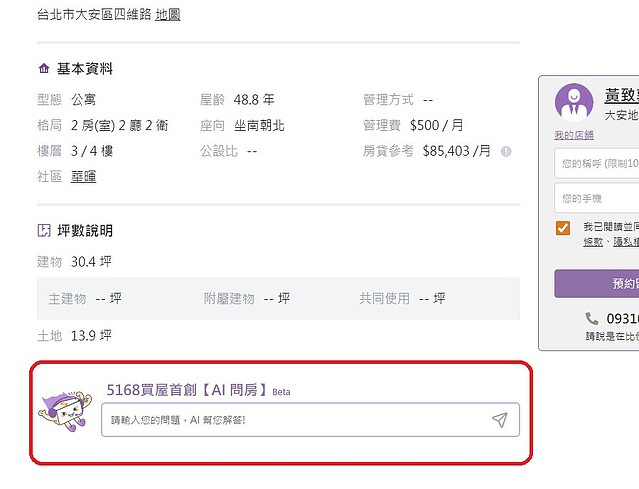Click the purple house icon beside 基本資料

(44, 68)
